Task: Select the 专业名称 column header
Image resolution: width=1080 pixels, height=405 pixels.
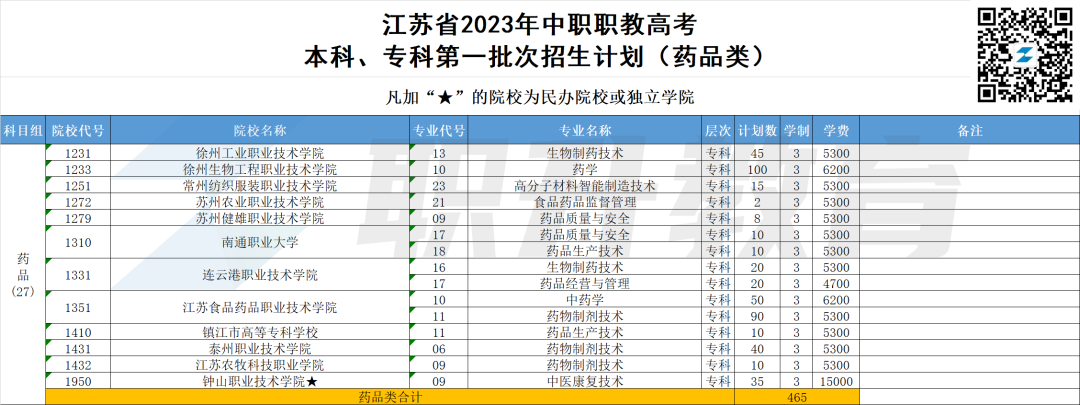Action: (584, 129)
